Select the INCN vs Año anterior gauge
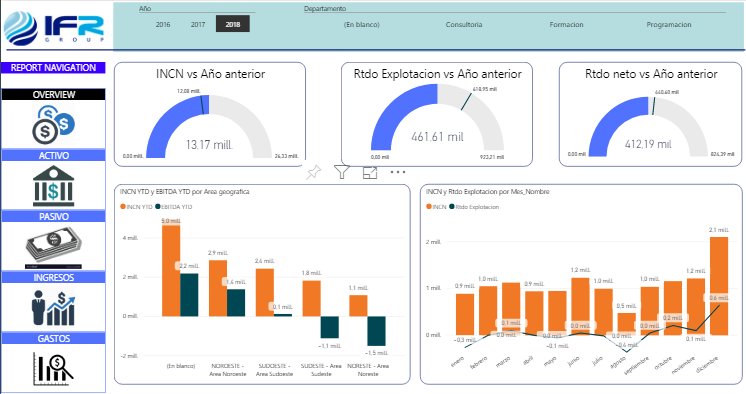The height and width of the screenshot is (394, 746). [x=210, y=114]
